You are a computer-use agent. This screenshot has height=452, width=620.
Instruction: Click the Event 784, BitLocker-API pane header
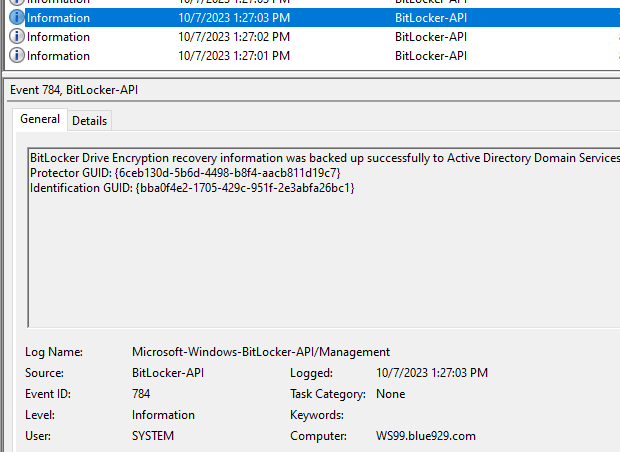point(73,90)
